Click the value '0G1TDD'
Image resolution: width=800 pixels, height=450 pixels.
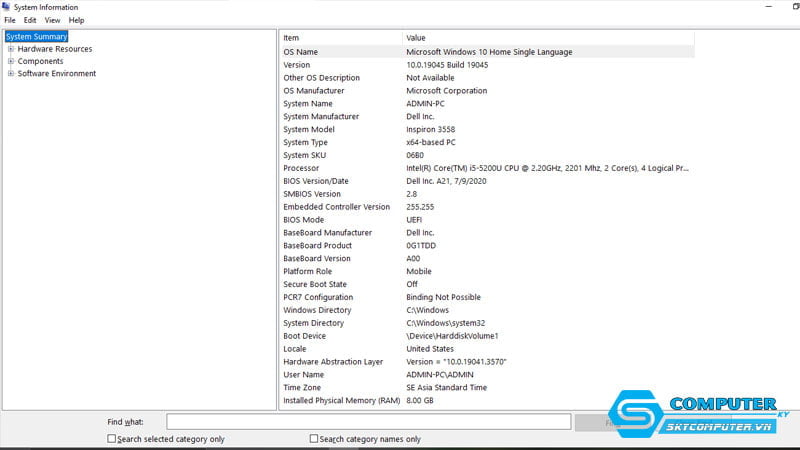click(x=421, y=245)
